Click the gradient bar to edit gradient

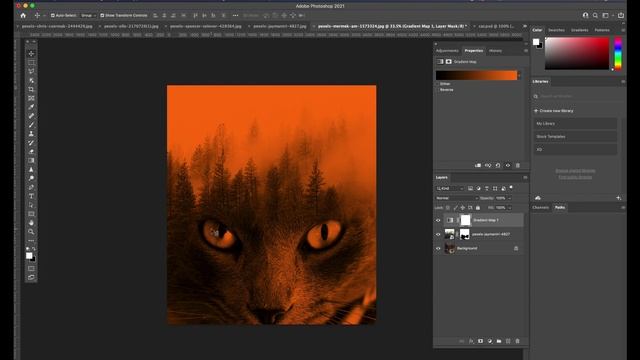tap(476, 75)
